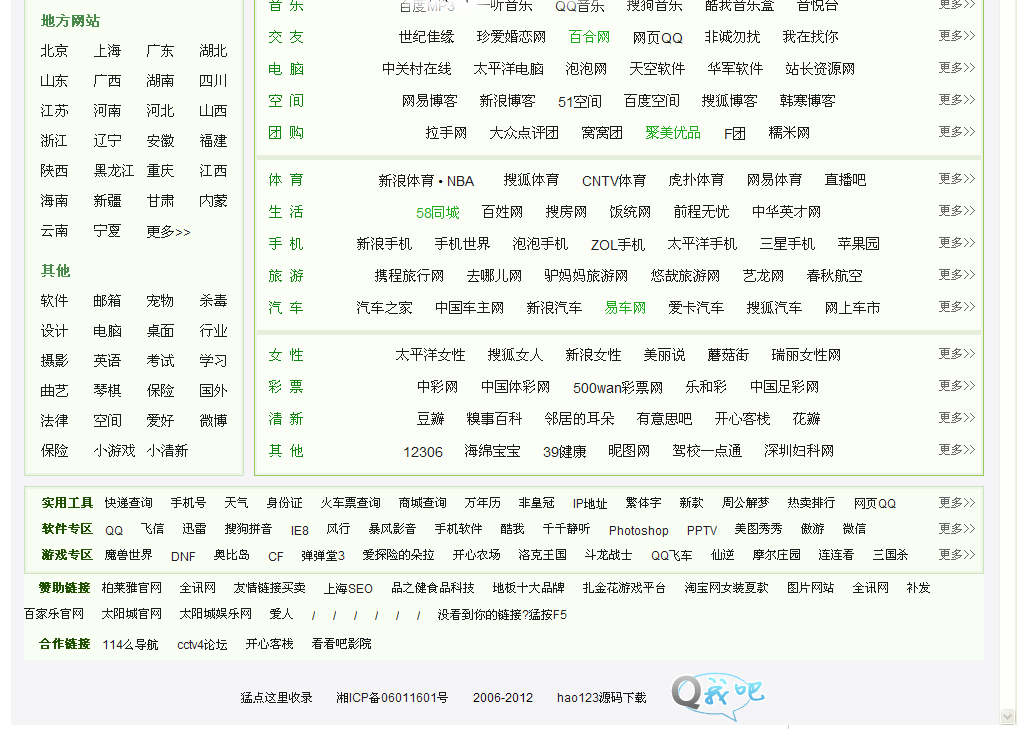
Task: Expand 更多>> in the 彩票 row
Action: pyautogui.click(x=956, y=386)
